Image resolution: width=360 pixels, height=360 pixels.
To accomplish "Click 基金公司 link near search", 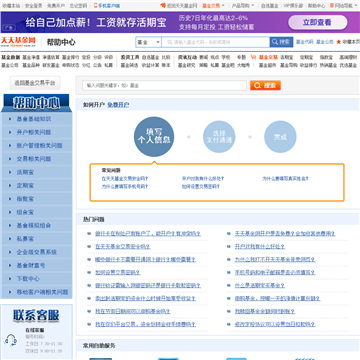I will click(325, 42).
